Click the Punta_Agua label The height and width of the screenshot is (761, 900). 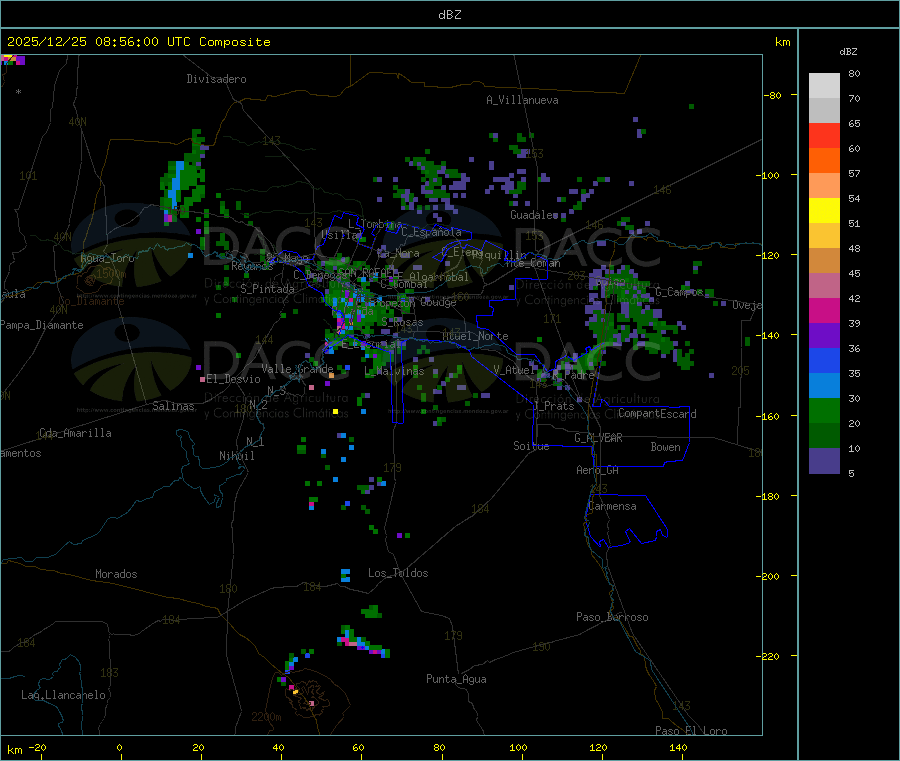pyautogui.click(x=456, y=679)
